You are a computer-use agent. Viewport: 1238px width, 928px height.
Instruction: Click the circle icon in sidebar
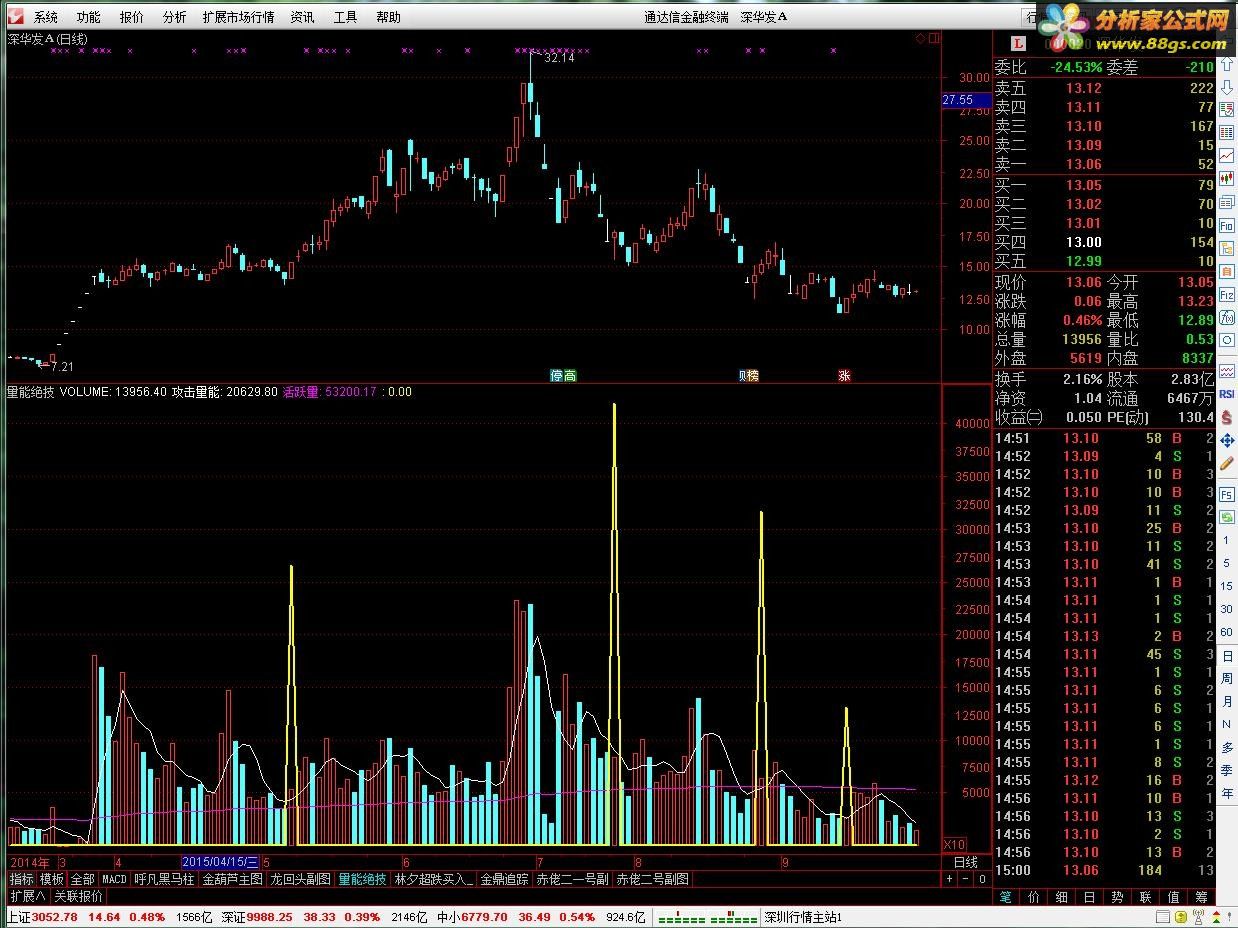click(1226, 339)
